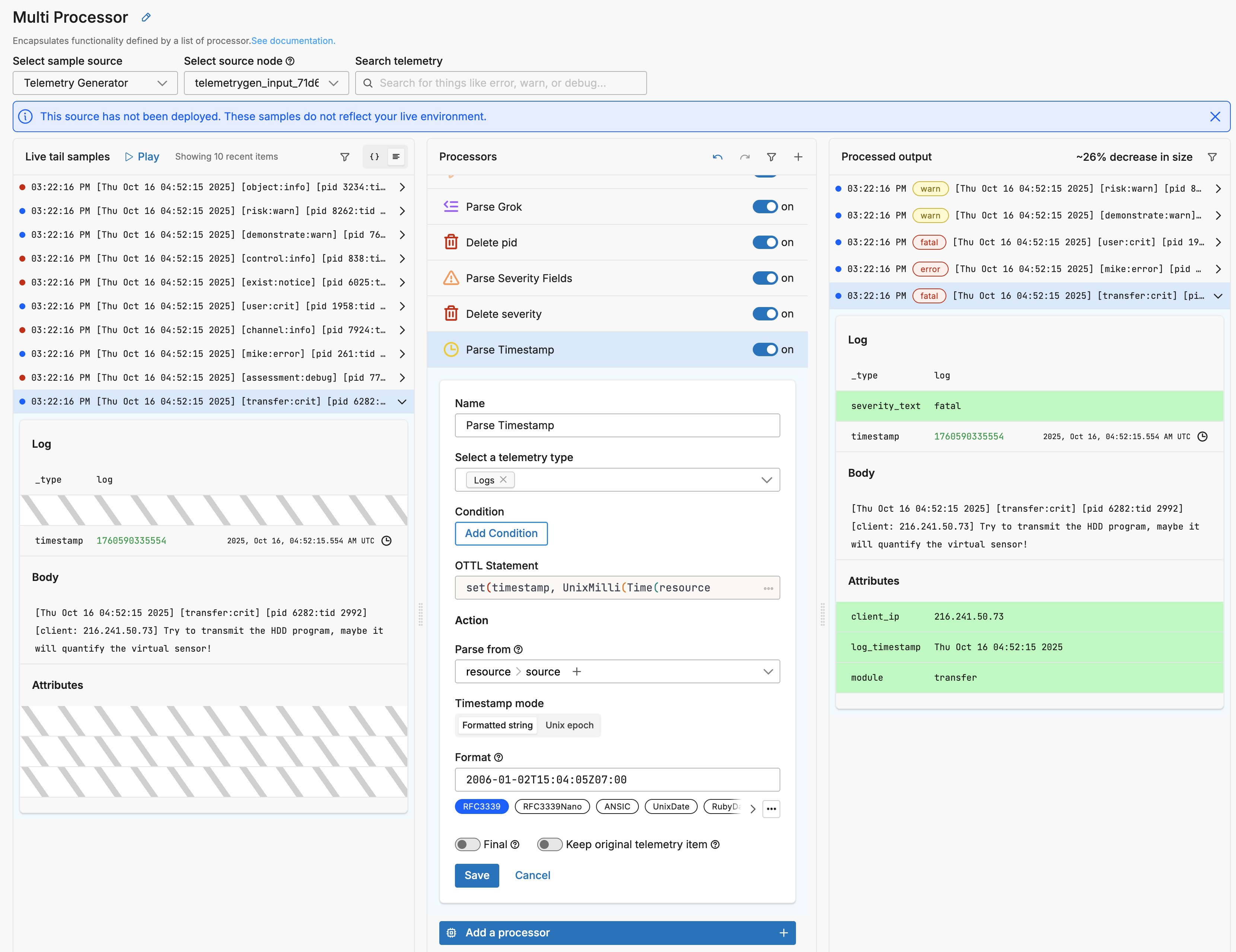The width and height of the screenshot is (1236, 952).
Task: Click the Live tail samples filter icon
Action: pyautogui.click(x=345, y=157)
